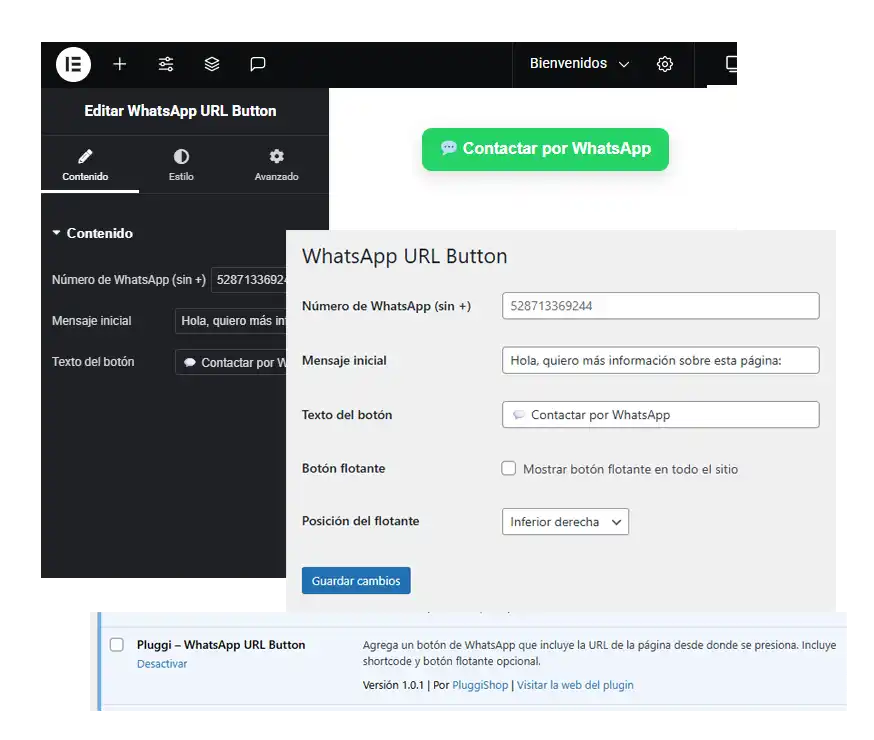Open page settings gear icon
The image size is (874, 740).
coord(664,64)
